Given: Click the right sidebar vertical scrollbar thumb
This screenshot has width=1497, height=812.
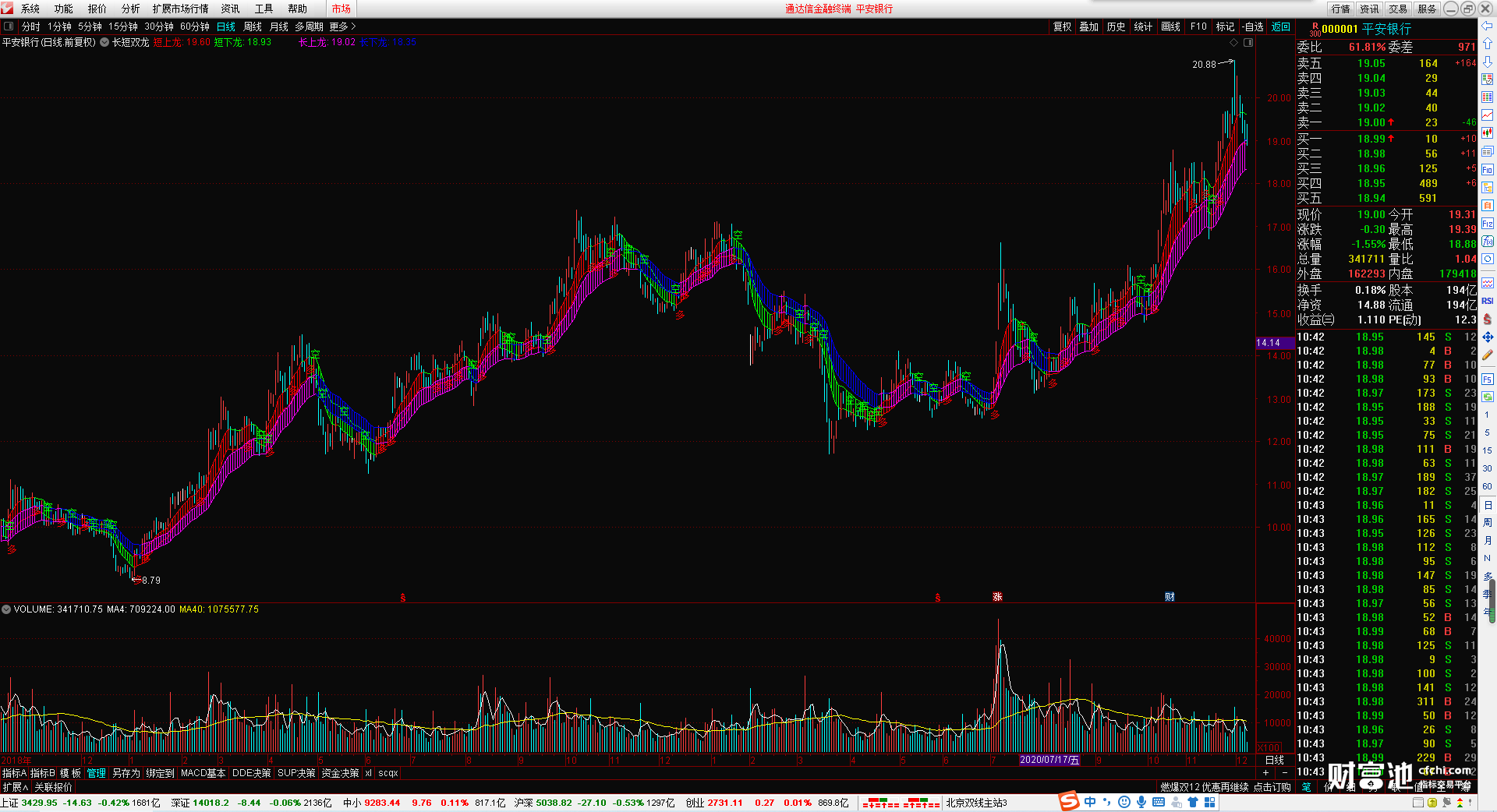Looking at the screenshot, I should click(x=1492, y=602).
